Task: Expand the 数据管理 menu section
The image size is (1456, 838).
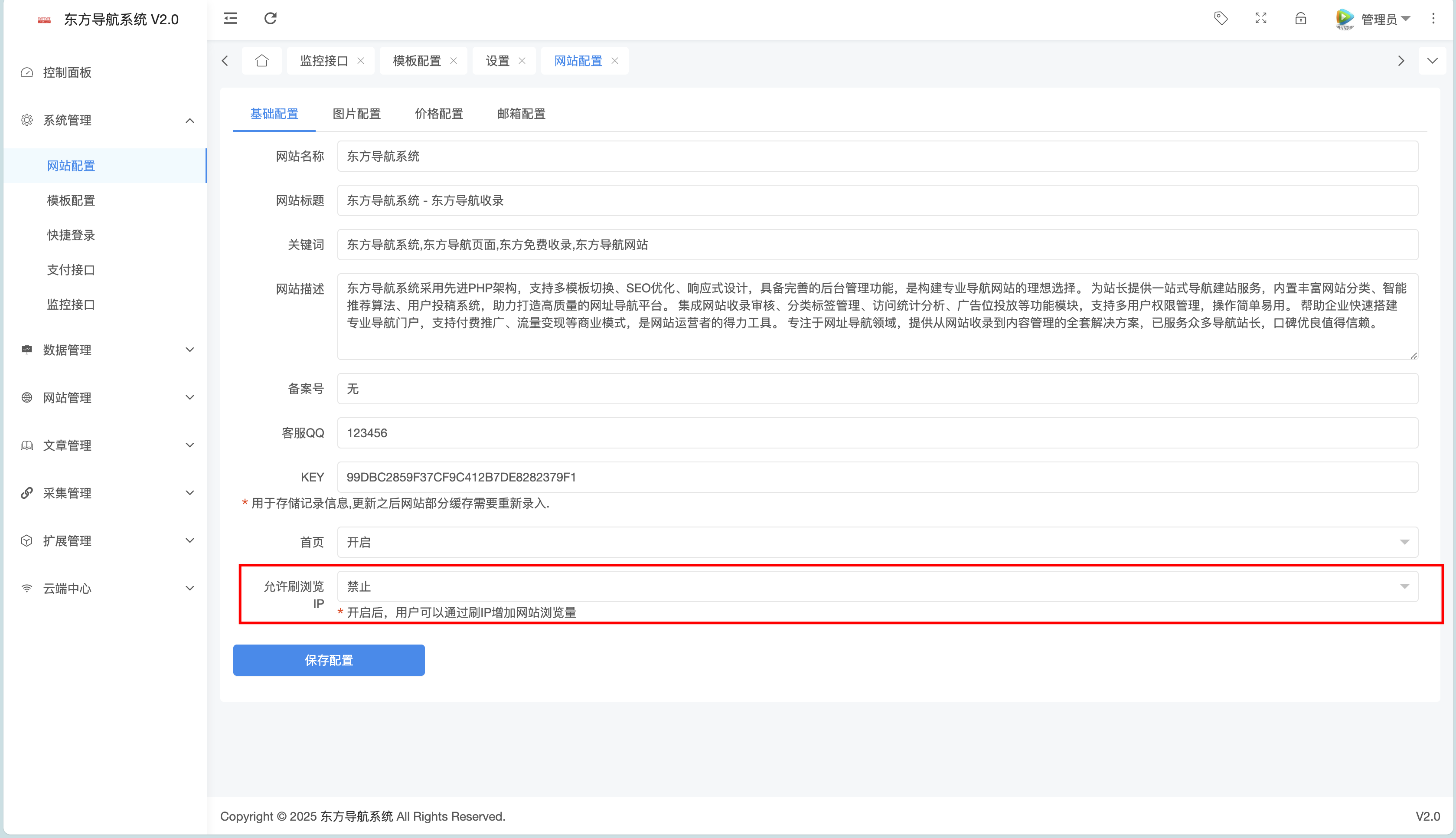Action: pos(190,349)
